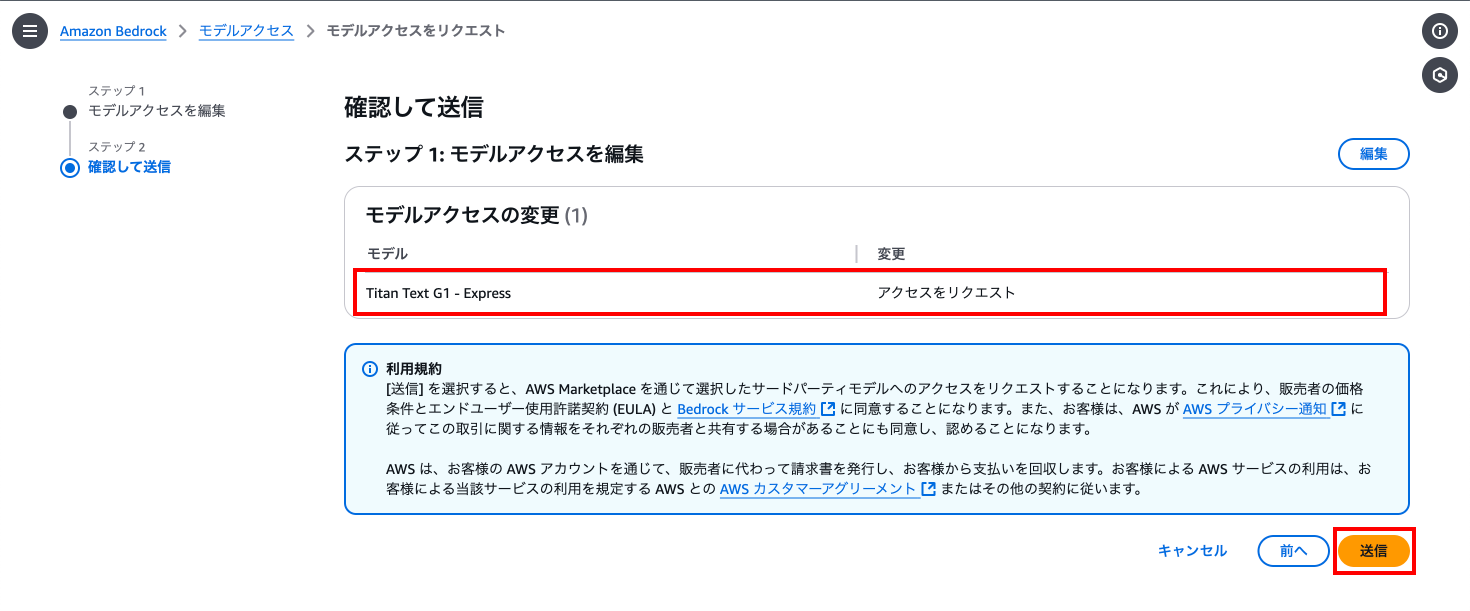Open the AWS カスタマーアグリーメント link
The height and width of the screenshot is (611, 1470).
(819, 490)
